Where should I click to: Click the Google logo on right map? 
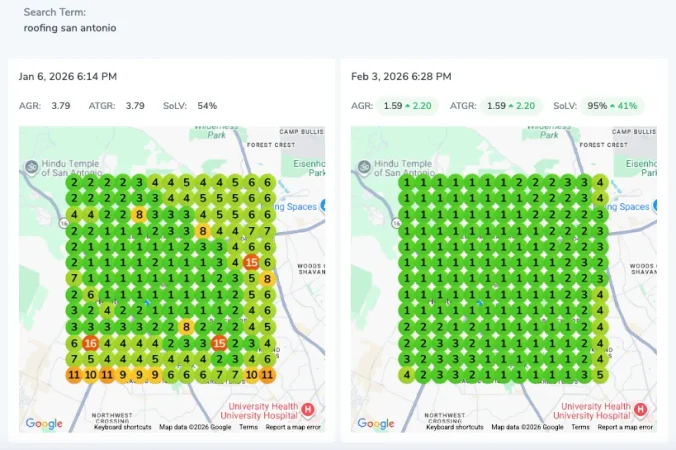click(376, 424)
